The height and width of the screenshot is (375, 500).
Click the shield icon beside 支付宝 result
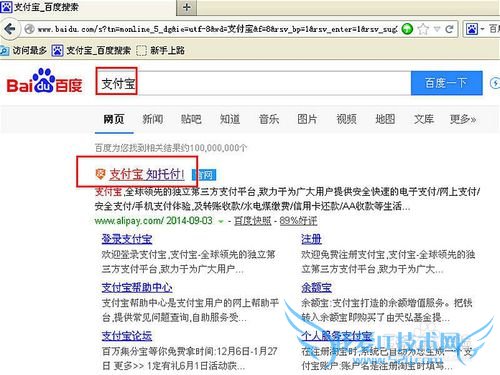point(100,174)
